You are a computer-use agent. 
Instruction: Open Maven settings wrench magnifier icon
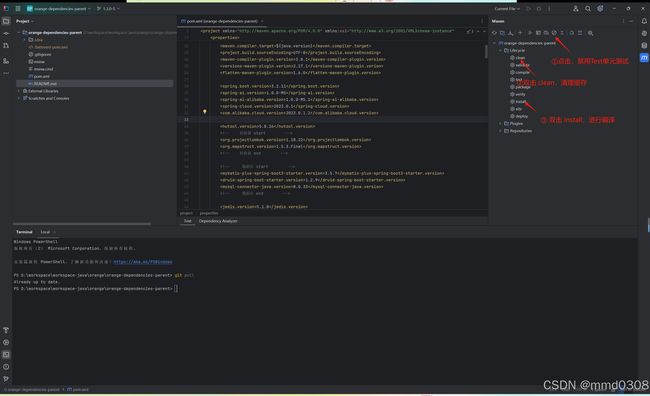[590, 33]
